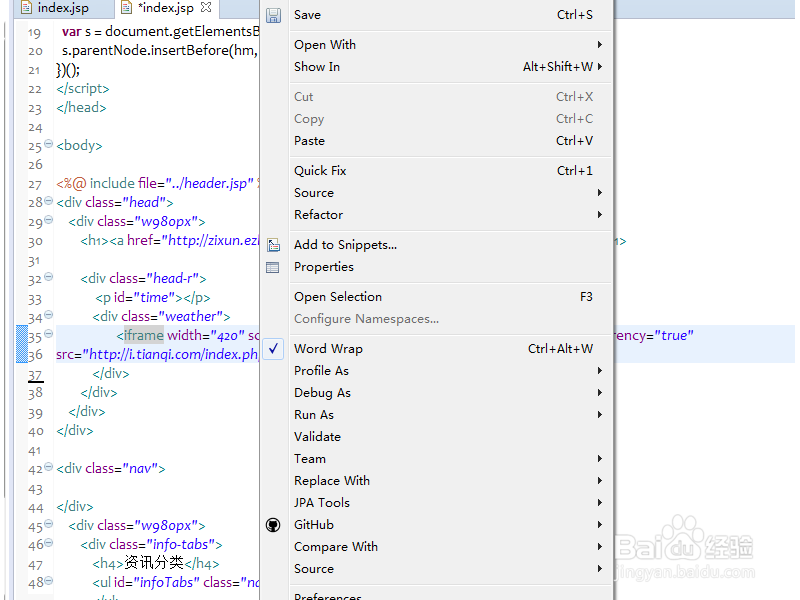Expand the Team submenu arrow
Screen dimensions: 800x600
[600, 459]
